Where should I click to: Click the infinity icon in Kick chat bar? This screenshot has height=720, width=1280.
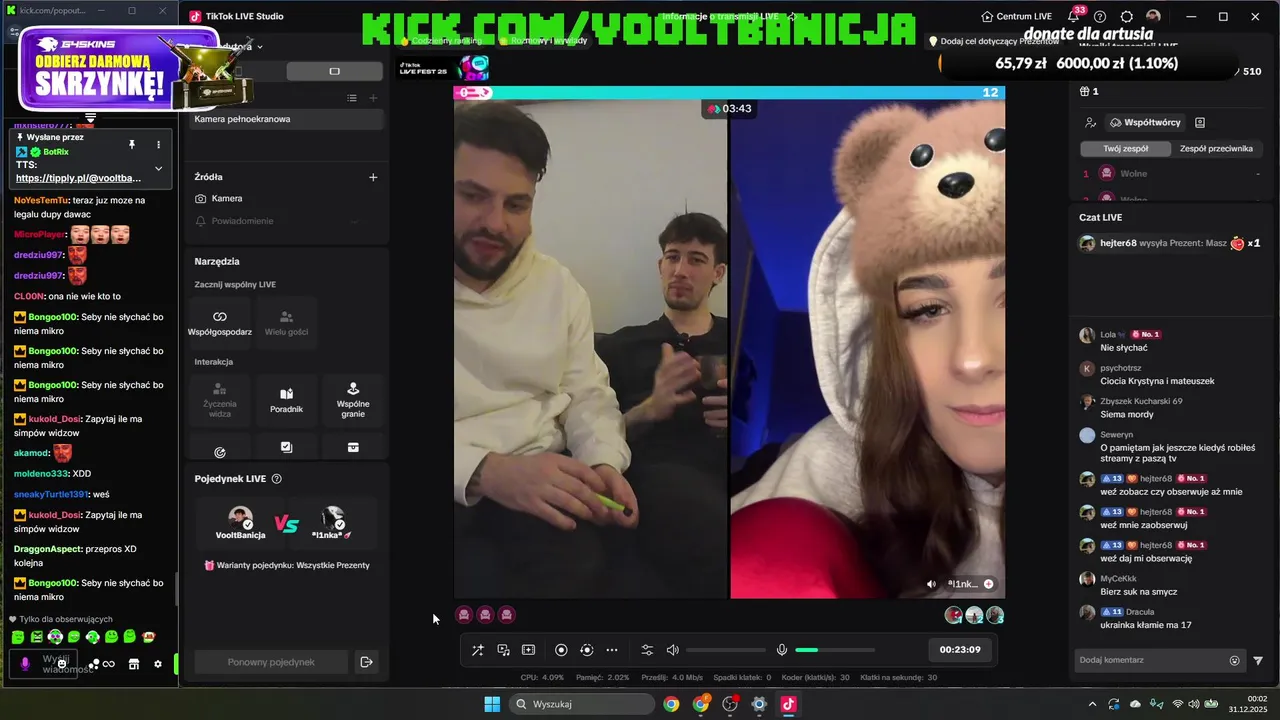click(108, 664)
